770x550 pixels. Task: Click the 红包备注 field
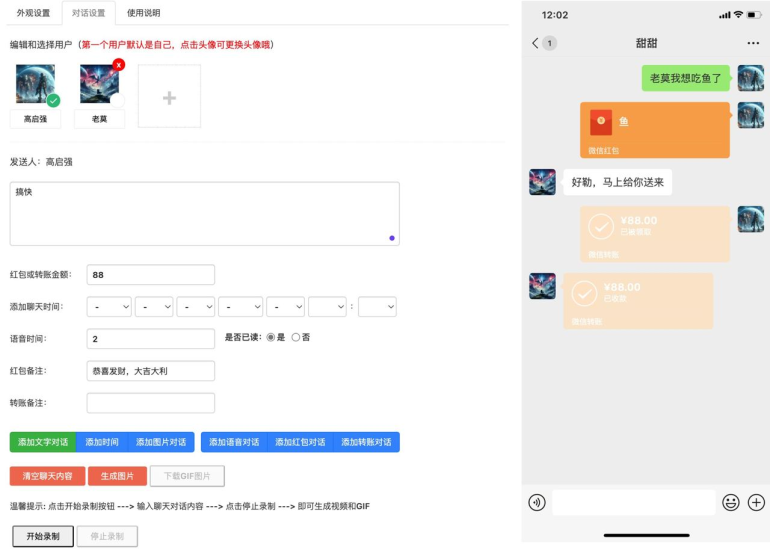[x=151, y=371]
